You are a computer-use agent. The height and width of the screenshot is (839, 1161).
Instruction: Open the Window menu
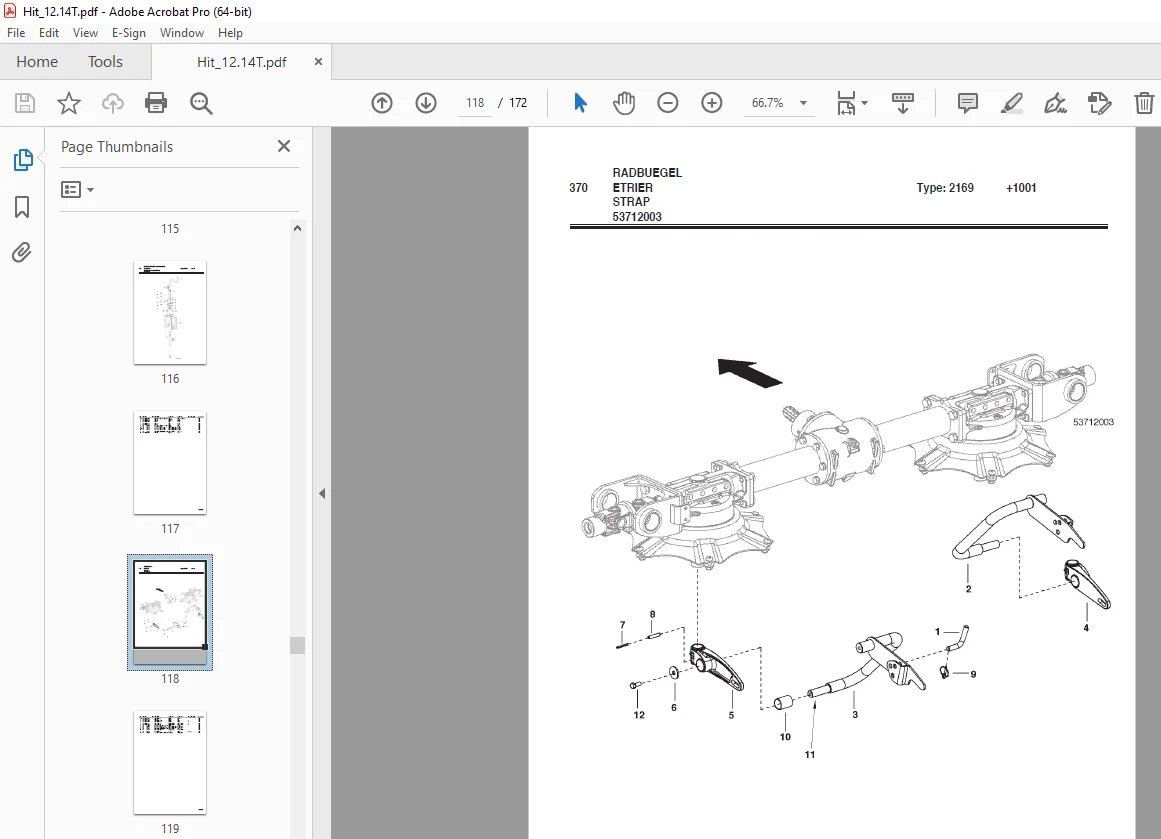pos(181,33)
